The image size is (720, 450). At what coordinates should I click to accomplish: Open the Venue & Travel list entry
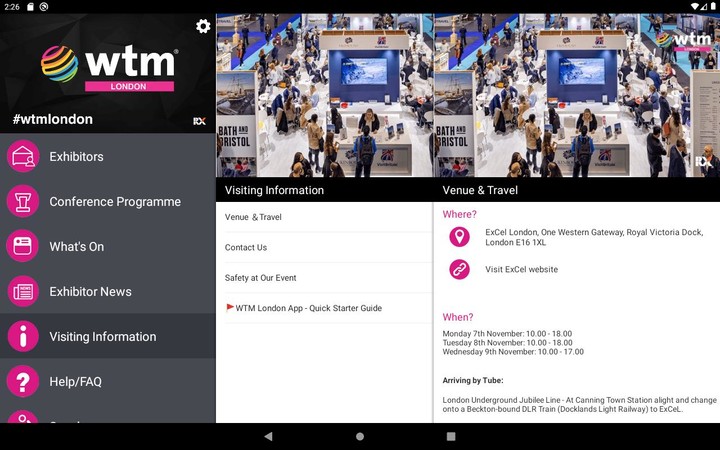324,217
